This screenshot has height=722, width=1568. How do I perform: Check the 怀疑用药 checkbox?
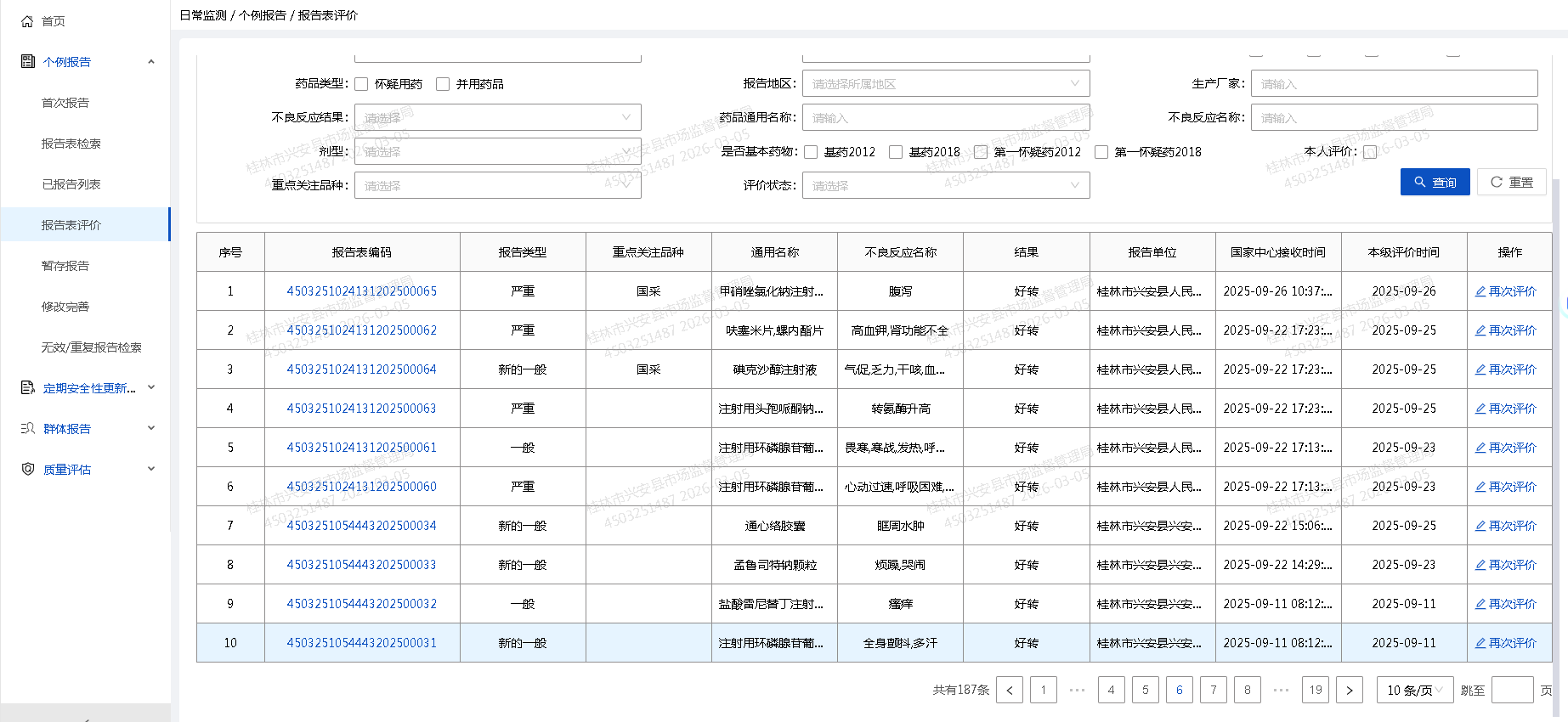click(361, 84)
